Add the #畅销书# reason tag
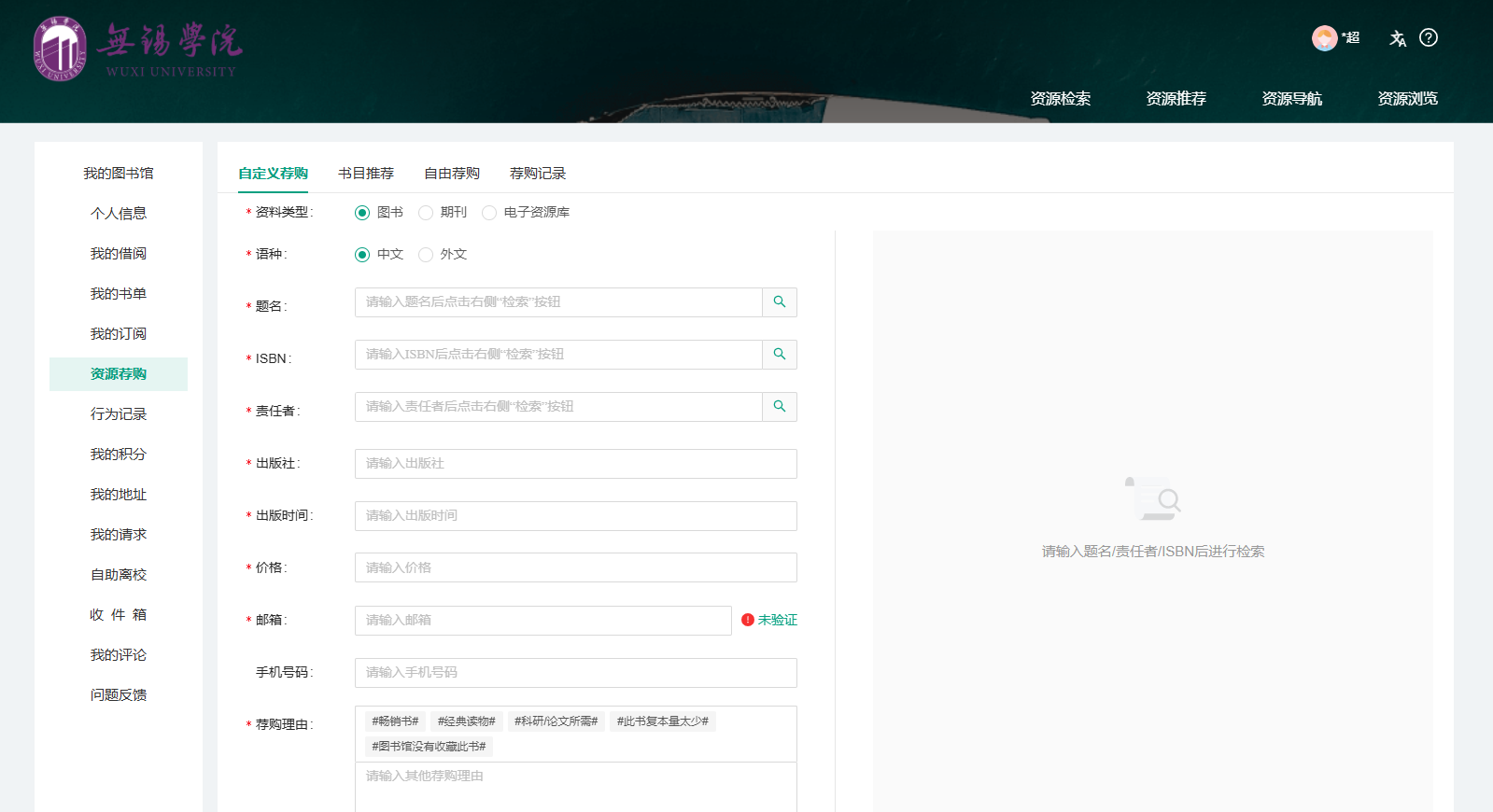Viewport: 1493px width, 812px height. (x=395, y=721)
